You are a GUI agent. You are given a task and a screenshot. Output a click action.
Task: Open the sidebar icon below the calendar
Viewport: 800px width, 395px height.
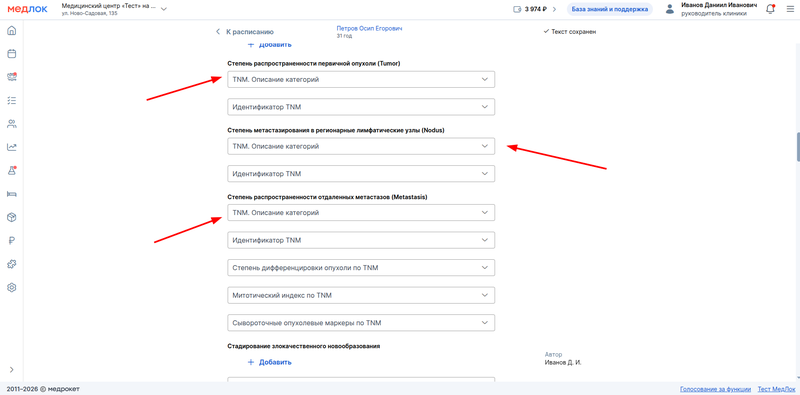tap(12, 77)
